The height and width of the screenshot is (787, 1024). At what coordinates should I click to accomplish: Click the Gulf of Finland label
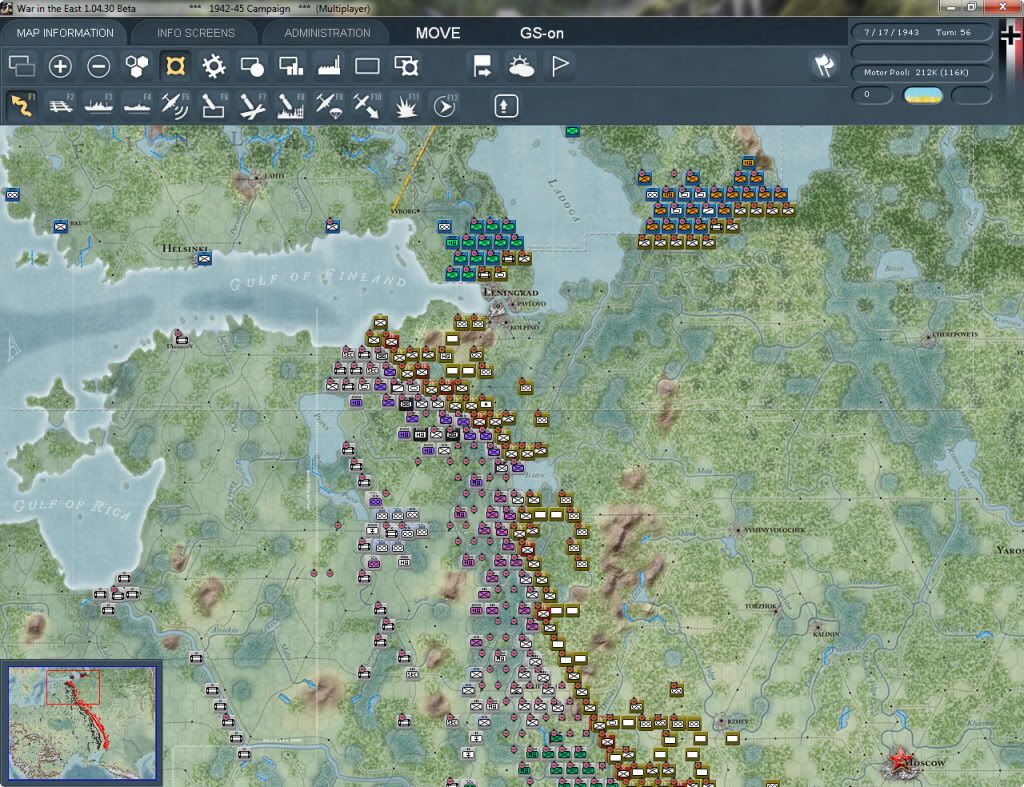[318, 279]
